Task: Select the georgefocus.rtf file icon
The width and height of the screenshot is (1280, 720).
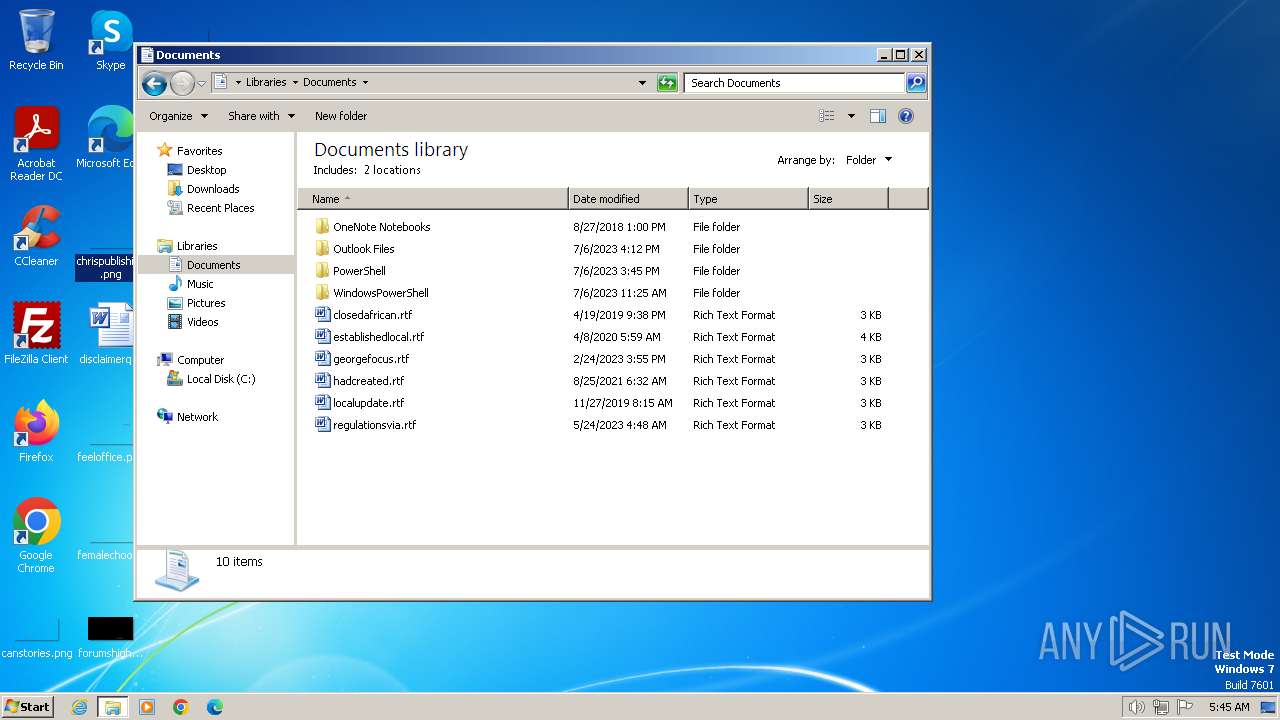Action: [322, 359]
